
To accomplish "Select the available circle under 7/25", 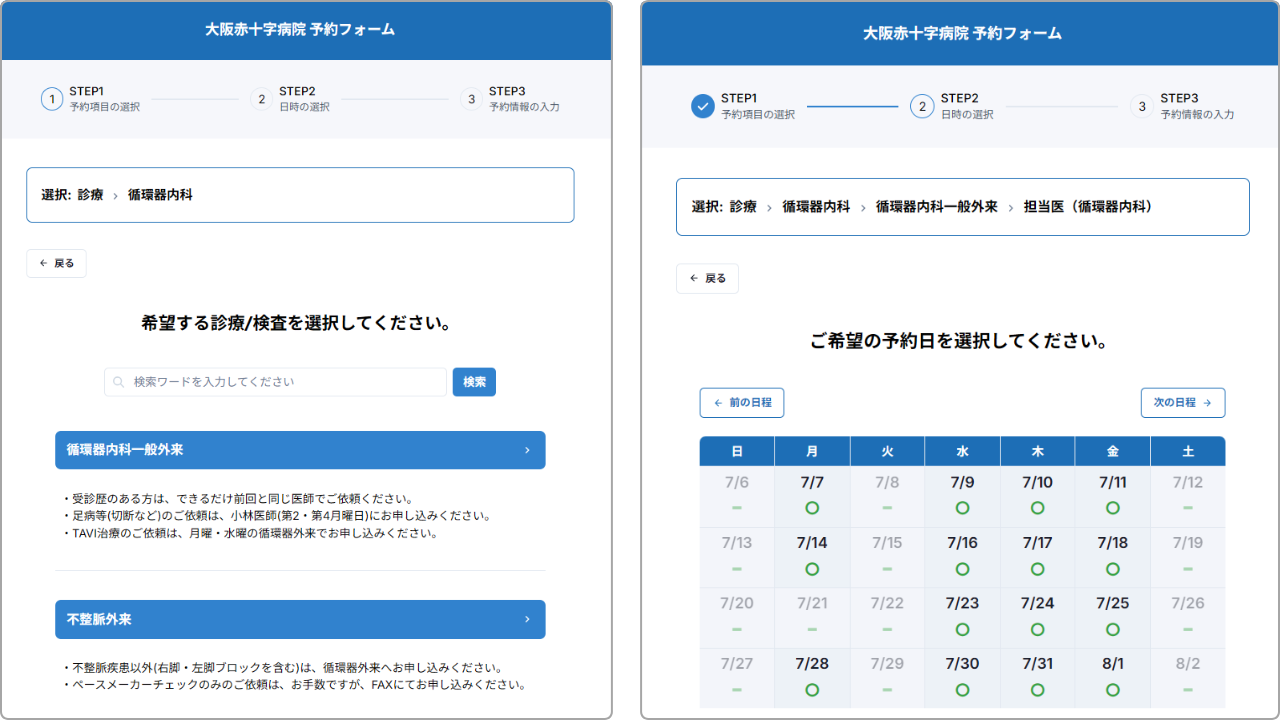I will pos(1113,630).
